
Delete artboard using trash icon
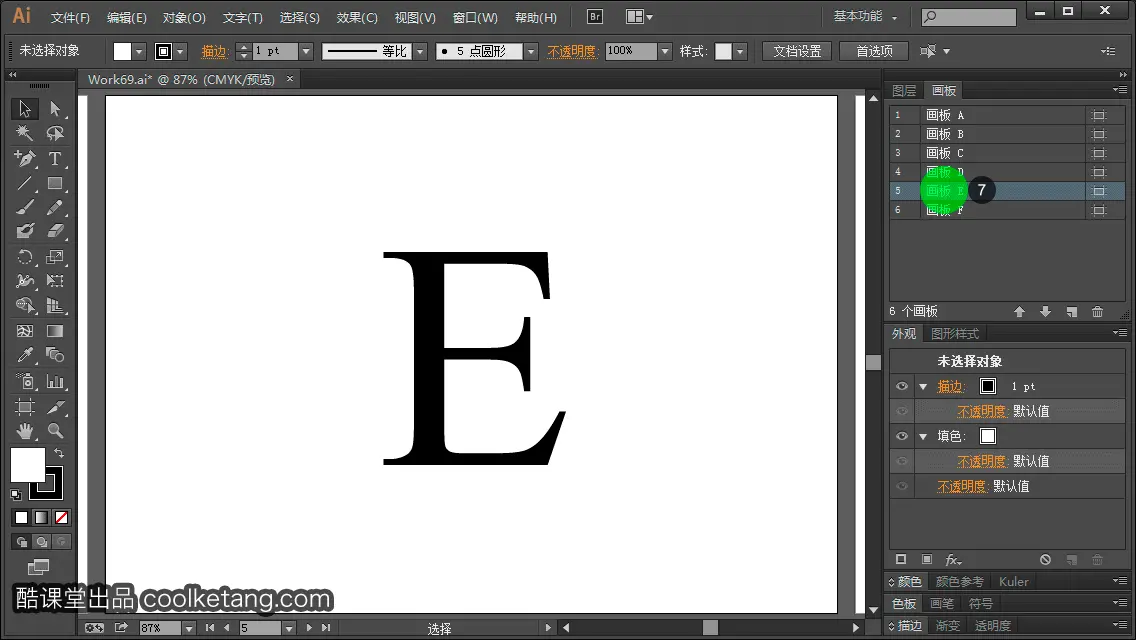click(x=1098, y=312)
